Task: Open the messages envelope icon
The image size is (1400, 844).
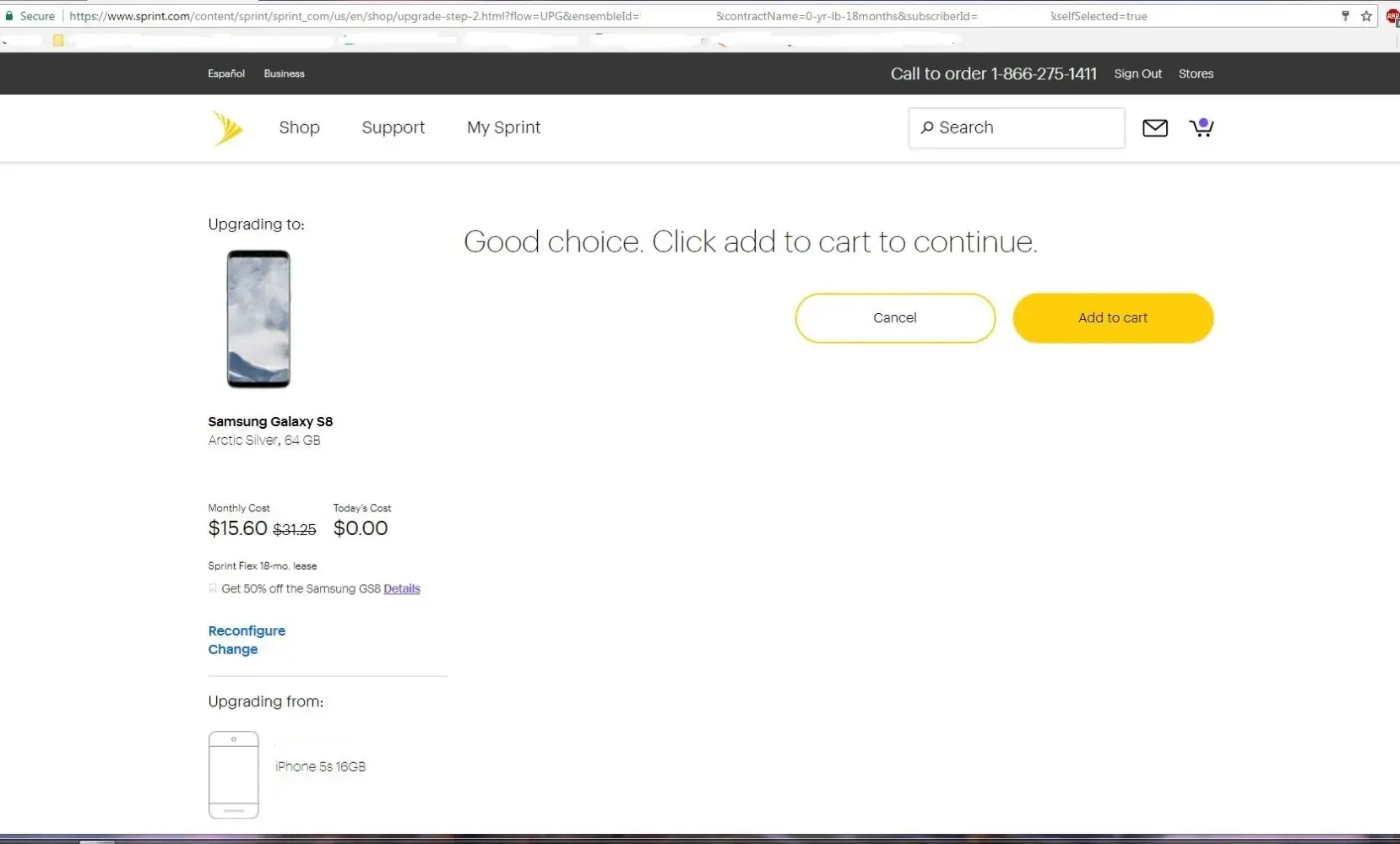Action: [1155, 127]
